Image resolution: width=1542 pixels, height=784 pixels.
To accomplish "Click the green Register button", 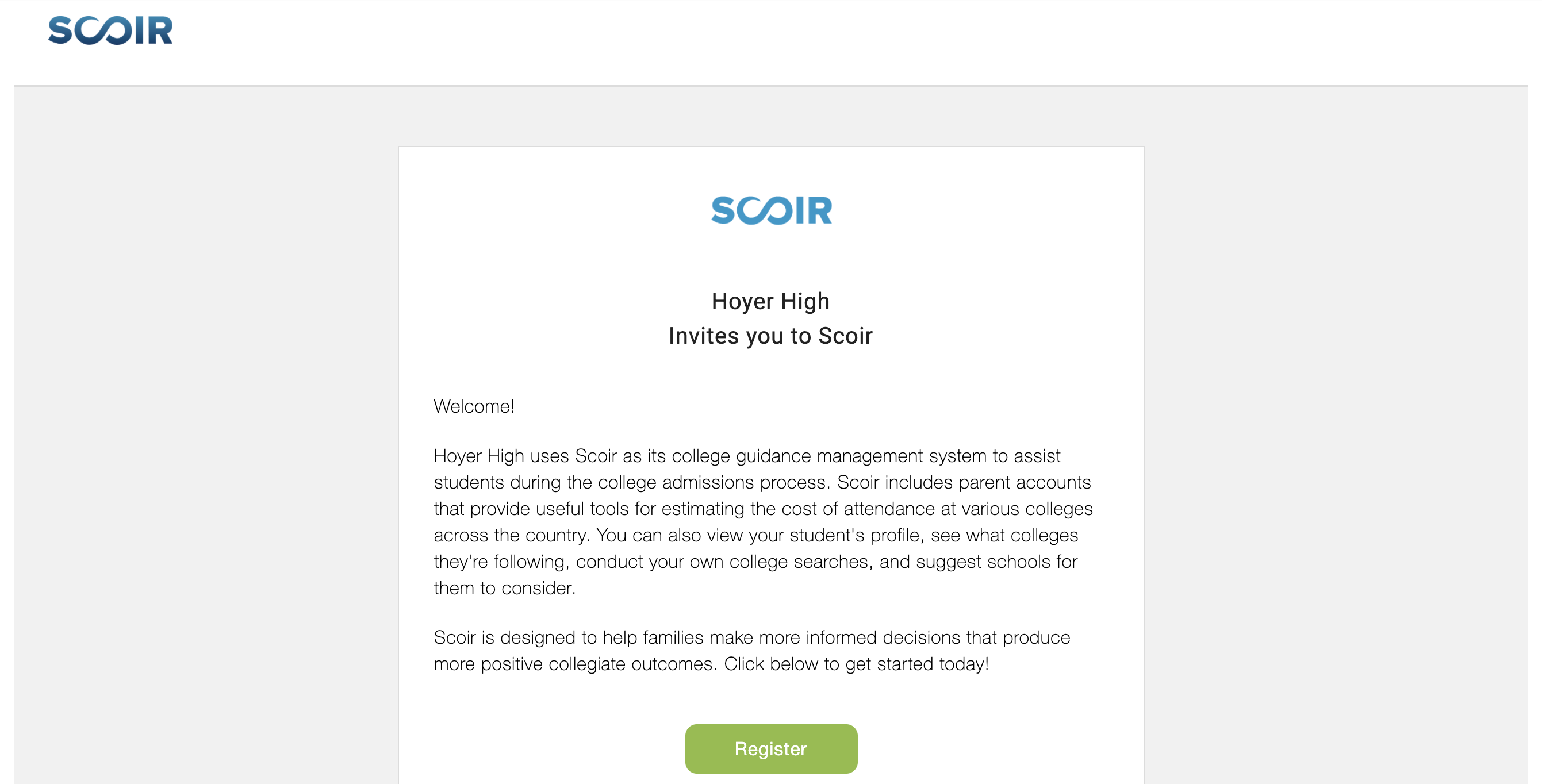I will (771, 749).
